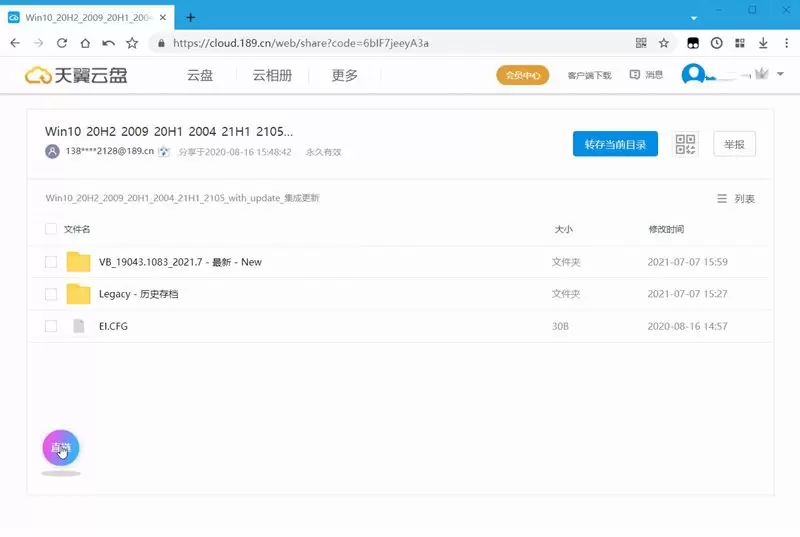Click the star icon inside address bar
Image resolution: width=800 pixels, height=537 pixels.
coord(664,43)
